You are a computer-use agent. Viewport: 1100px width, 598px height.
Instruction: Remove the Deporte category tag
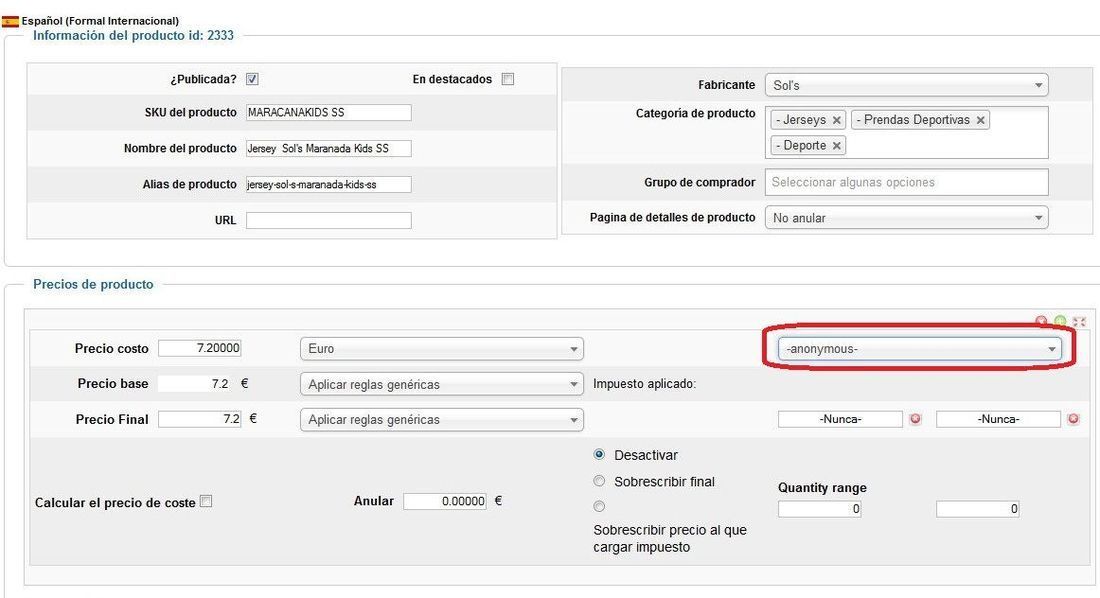tap(836, 146)
